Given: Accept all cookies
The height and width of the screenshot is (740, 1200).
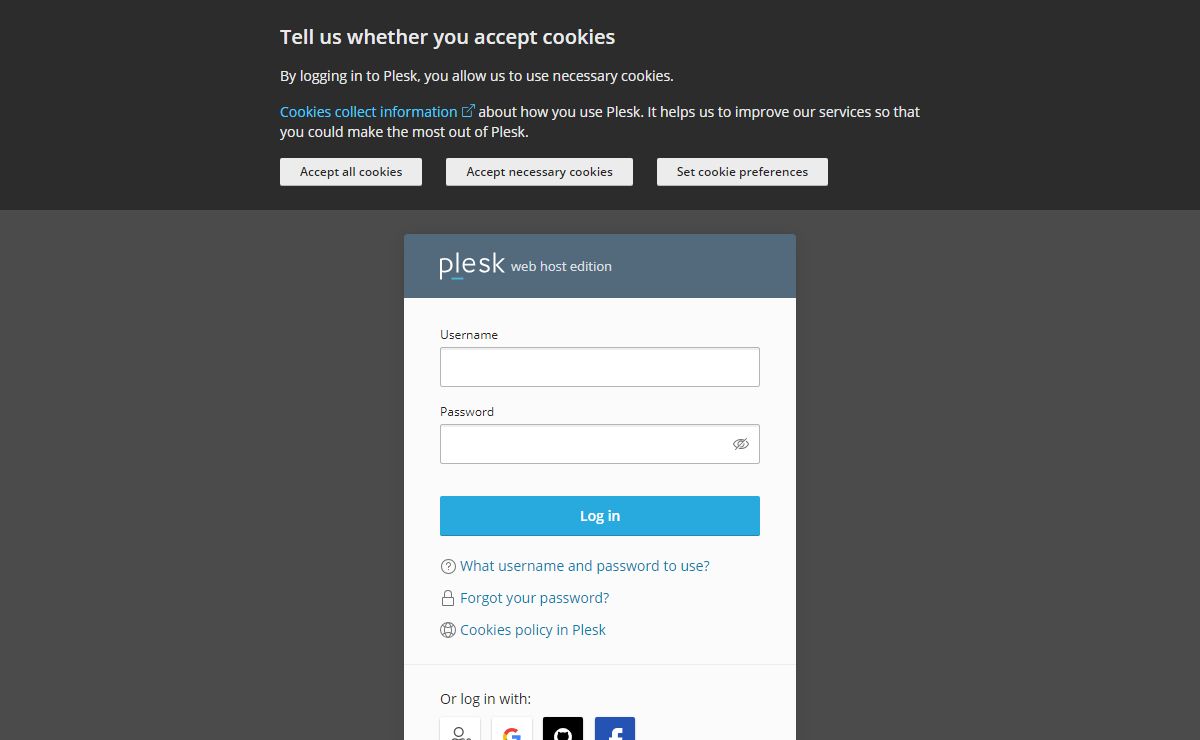Looking at the screenshot, I should [351, 172].
